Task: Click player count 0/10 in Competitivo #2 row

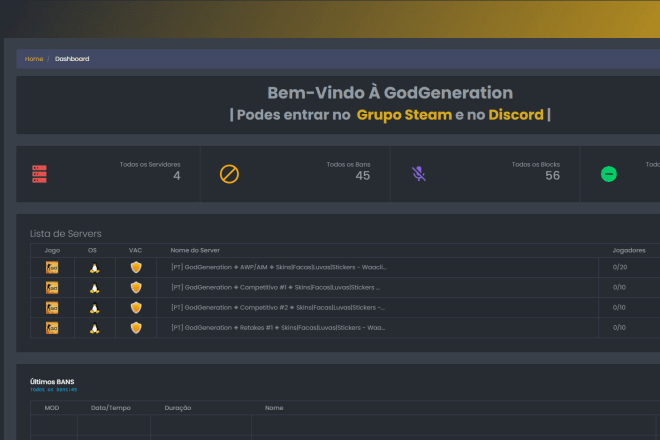Action: click(x=619, y=308)
